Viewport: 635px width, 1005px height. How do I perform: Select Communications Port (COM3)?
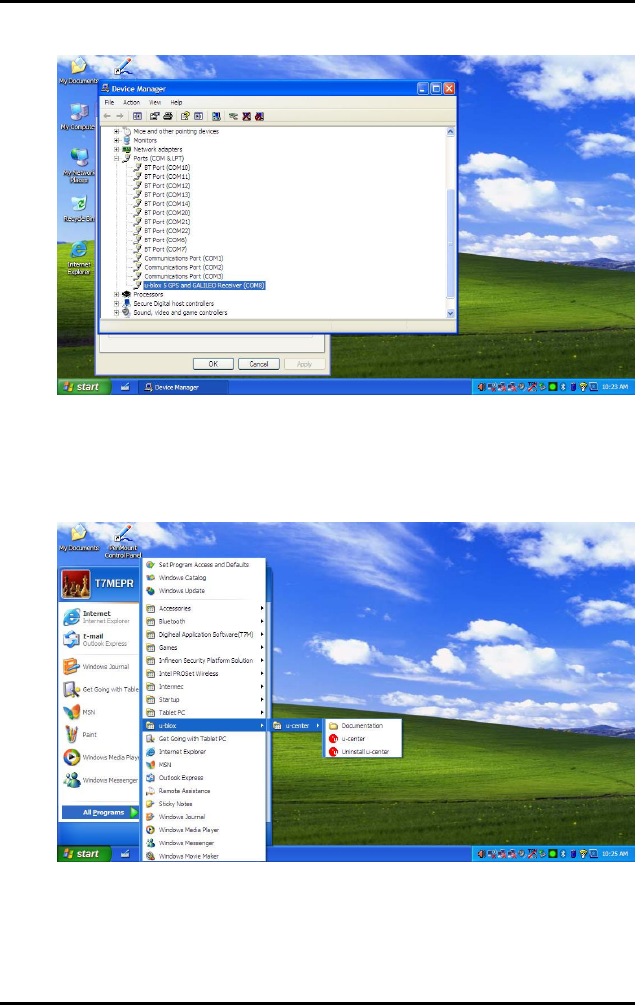point(183,276)
